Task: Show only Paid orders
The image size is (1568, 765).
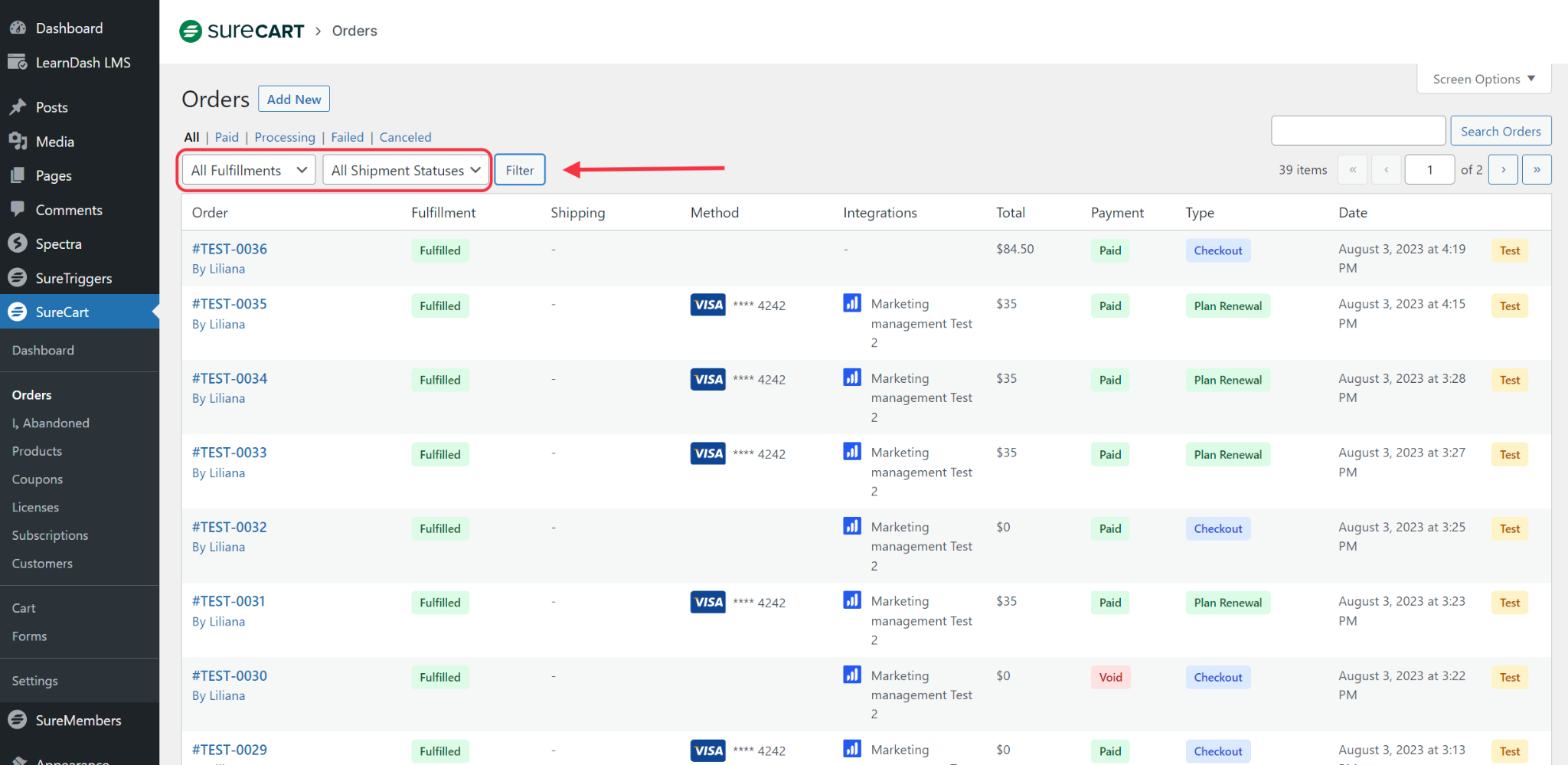Action: pyautogui.click(x=227, y=137)
